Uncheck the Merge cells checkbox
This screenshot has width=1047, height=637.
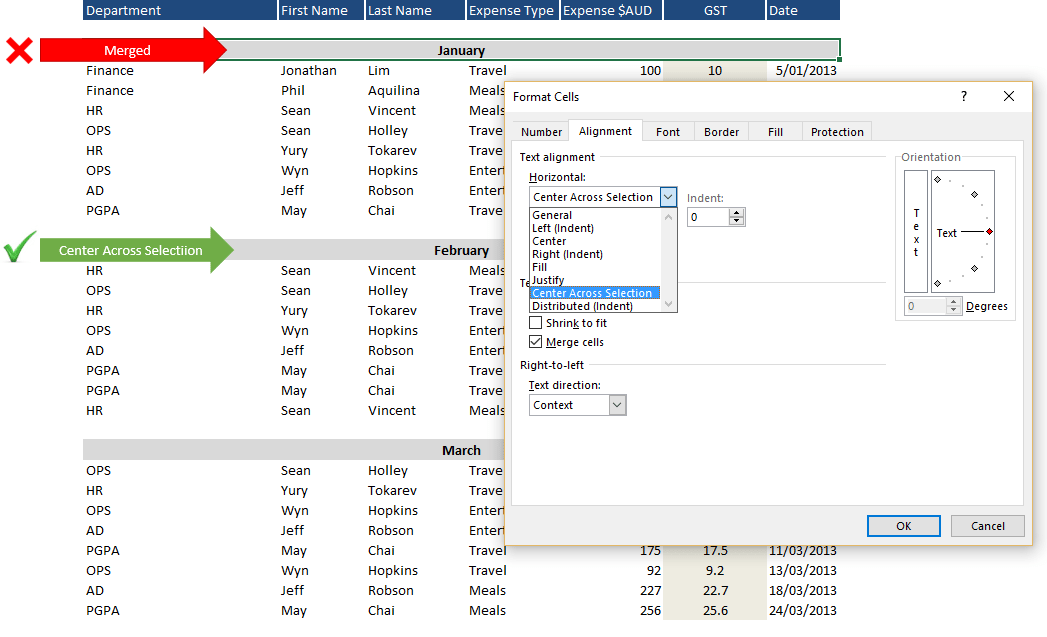[x=536, y=341]
